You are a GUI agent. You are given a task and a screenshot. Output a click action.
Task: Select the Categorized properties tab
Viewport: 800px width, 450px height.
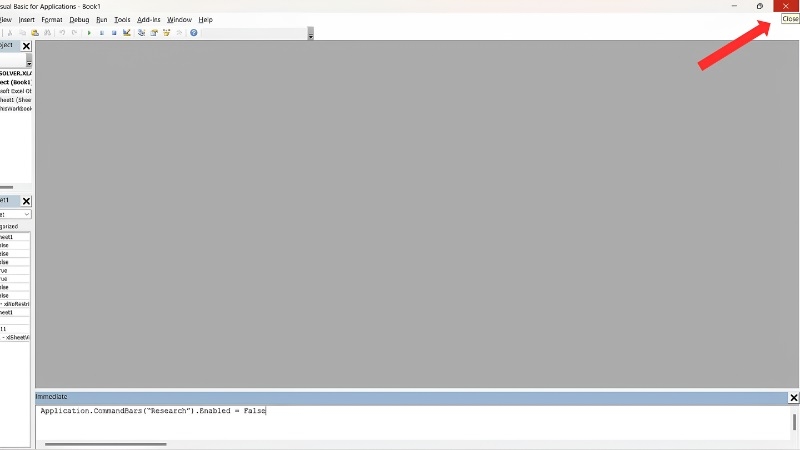9,227
